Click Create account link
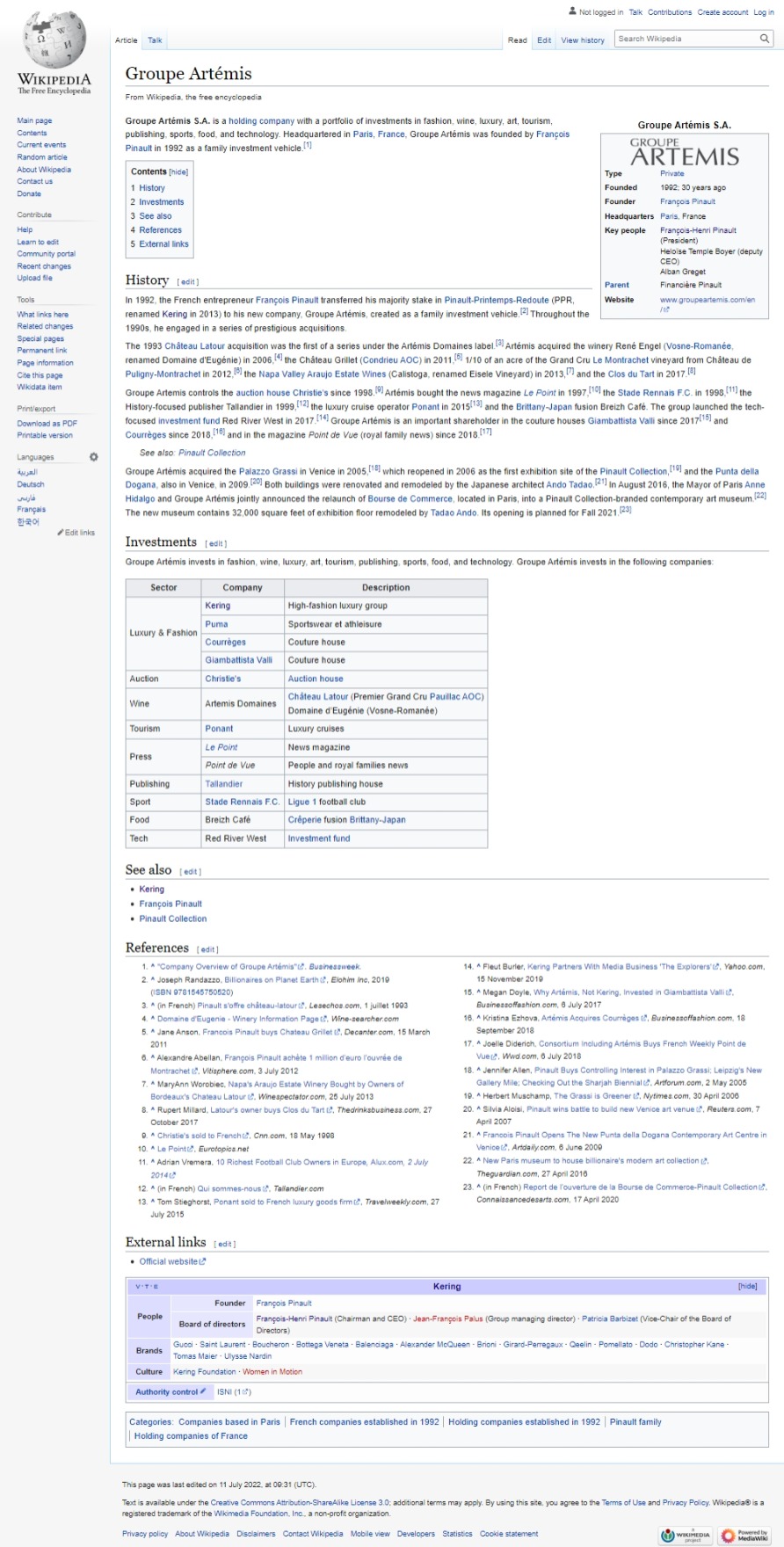 tap(722, 12)
